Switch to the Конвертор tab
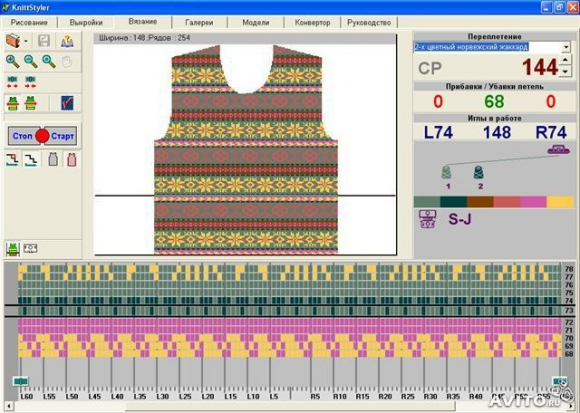The height and width of the screenshot is (413, 580). click(313, 22)
